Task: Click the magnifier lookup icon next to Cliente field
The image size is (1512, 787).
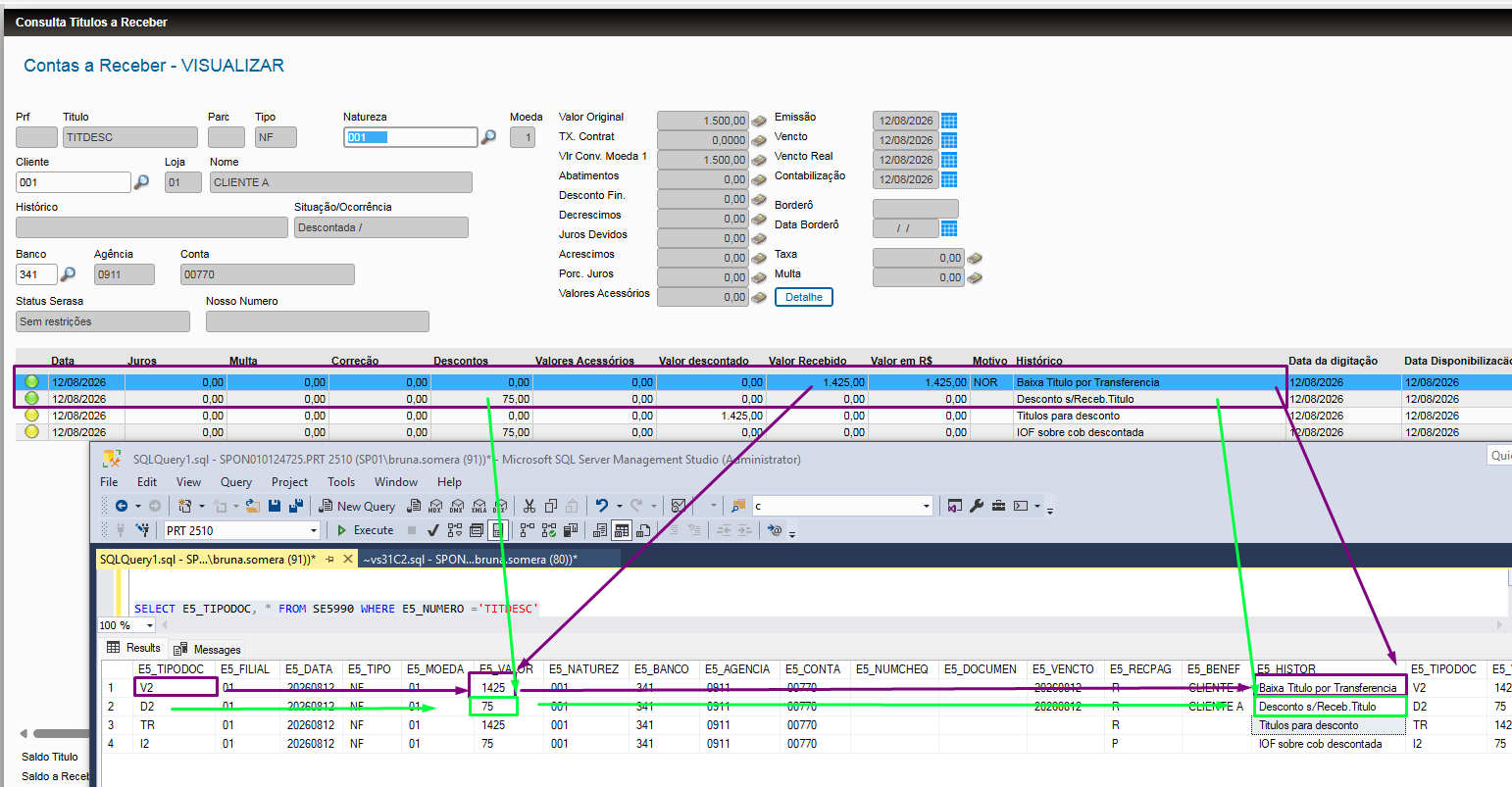Action: pyautogui.click(x=141, y=182)
